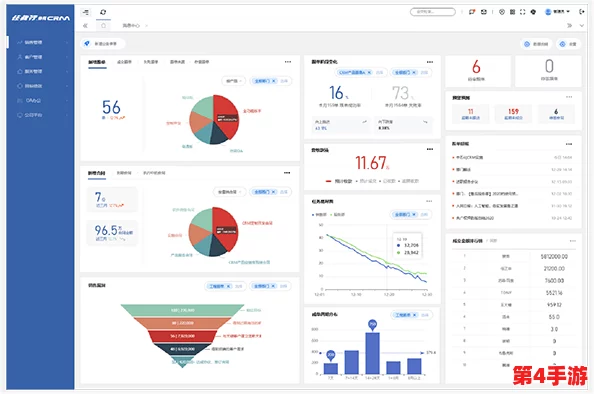This screenshot has width=594, height=394.
Task: Toggle the blue series legend on line chart
Action: [x=319, y=215]
